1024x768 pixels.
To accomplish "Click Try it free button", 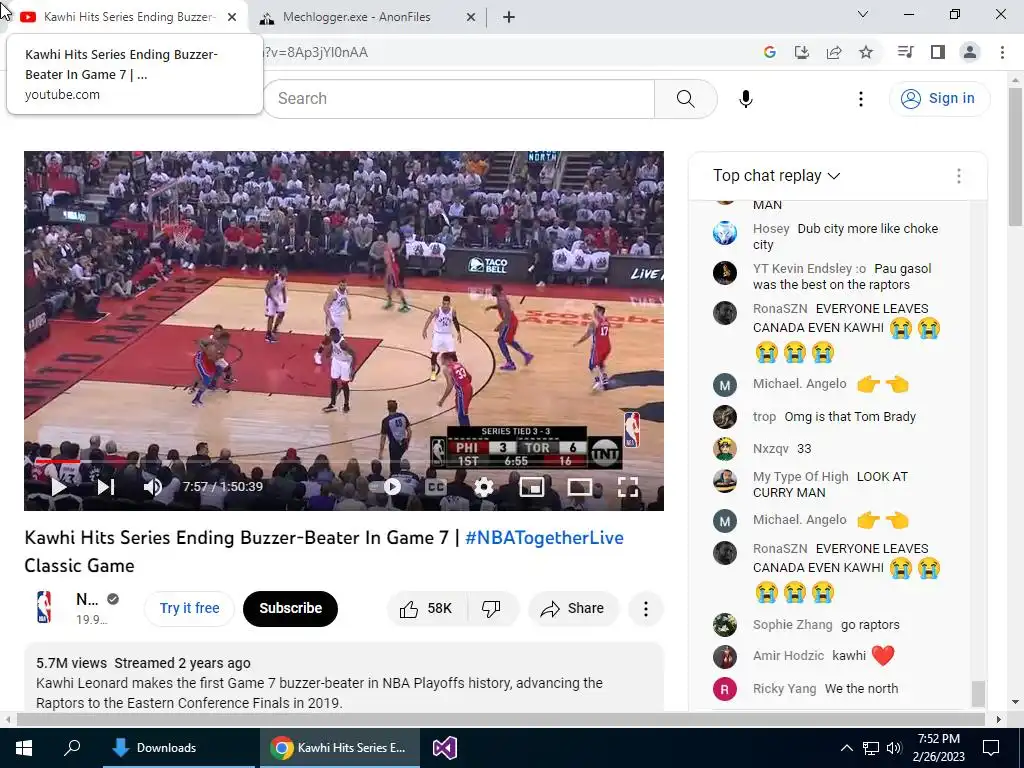I will pos(189,609).
